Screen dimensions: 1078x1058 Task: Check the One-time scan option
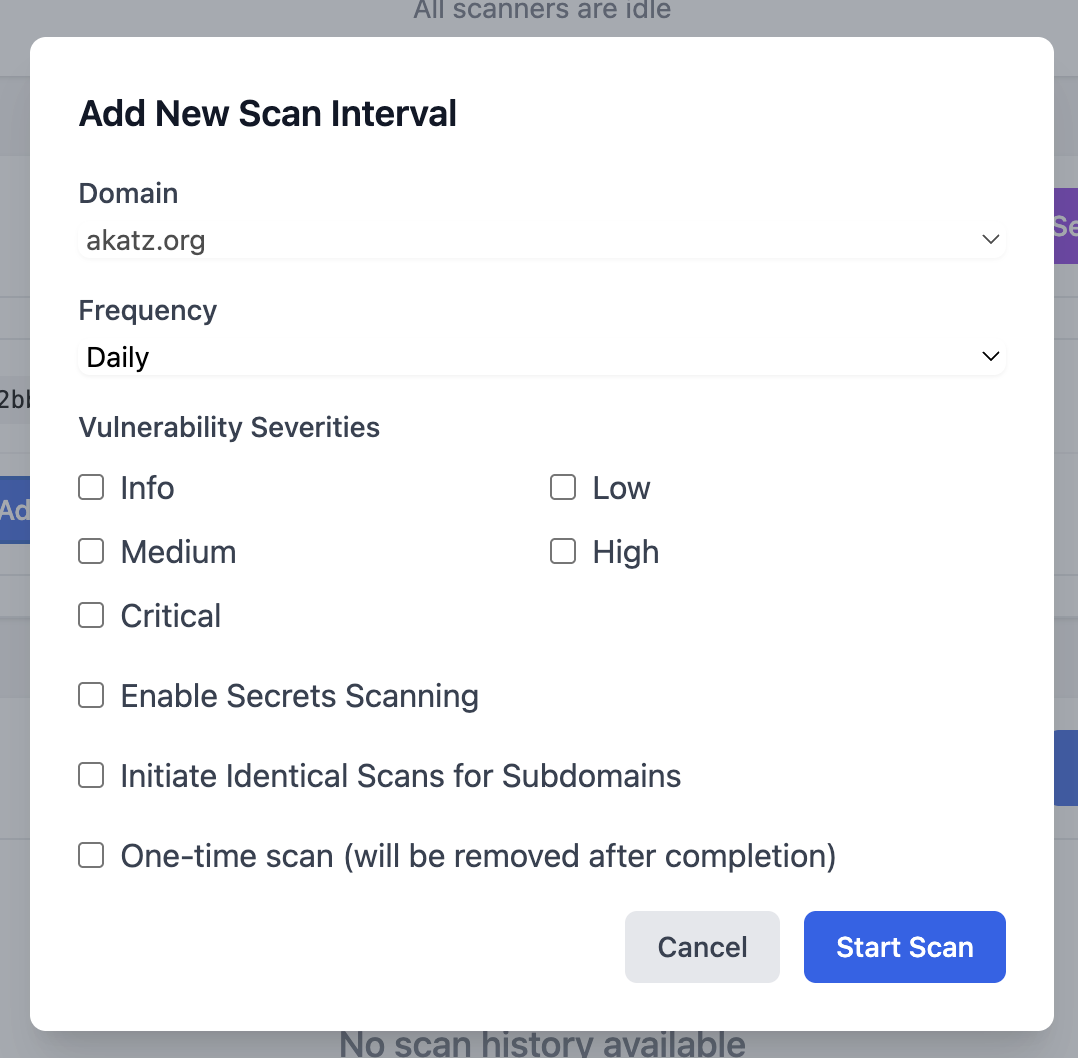[91, 856]
